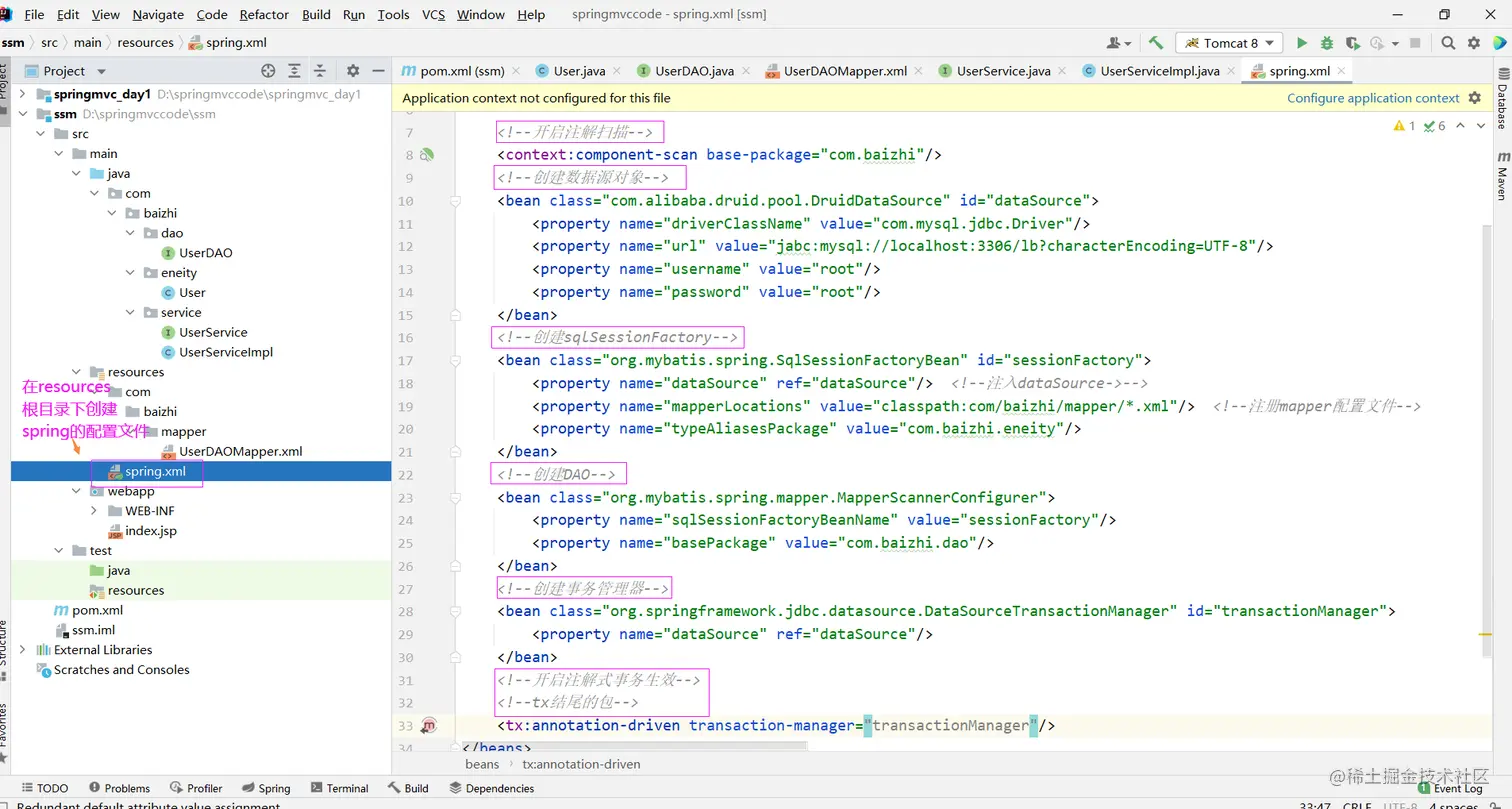Open the Event Log button

1448,788
